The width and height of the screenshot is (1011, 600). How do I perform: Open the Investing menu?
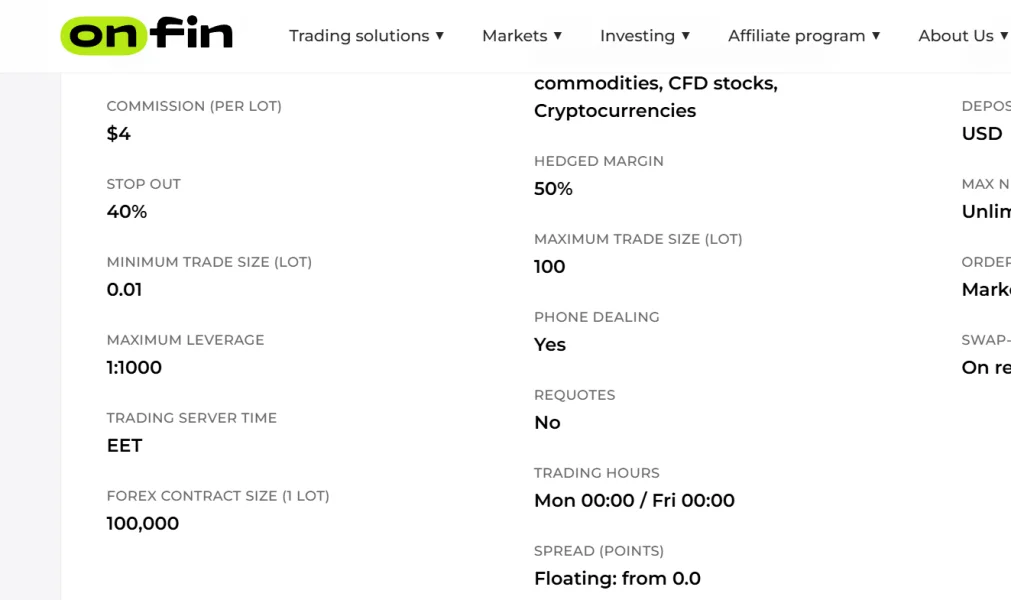[x=637, y=36]
